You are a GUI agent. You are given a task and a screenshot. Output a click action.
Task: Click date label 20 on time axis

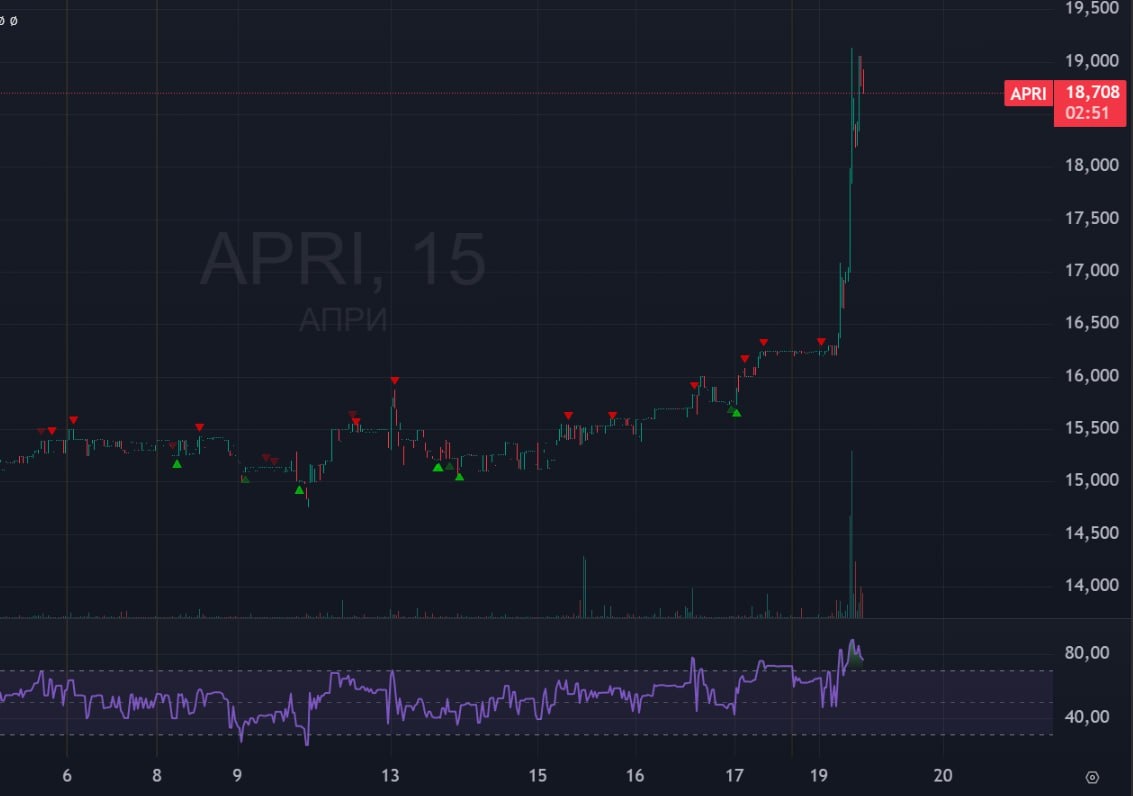pyautogui.click(x=942, y=776)
